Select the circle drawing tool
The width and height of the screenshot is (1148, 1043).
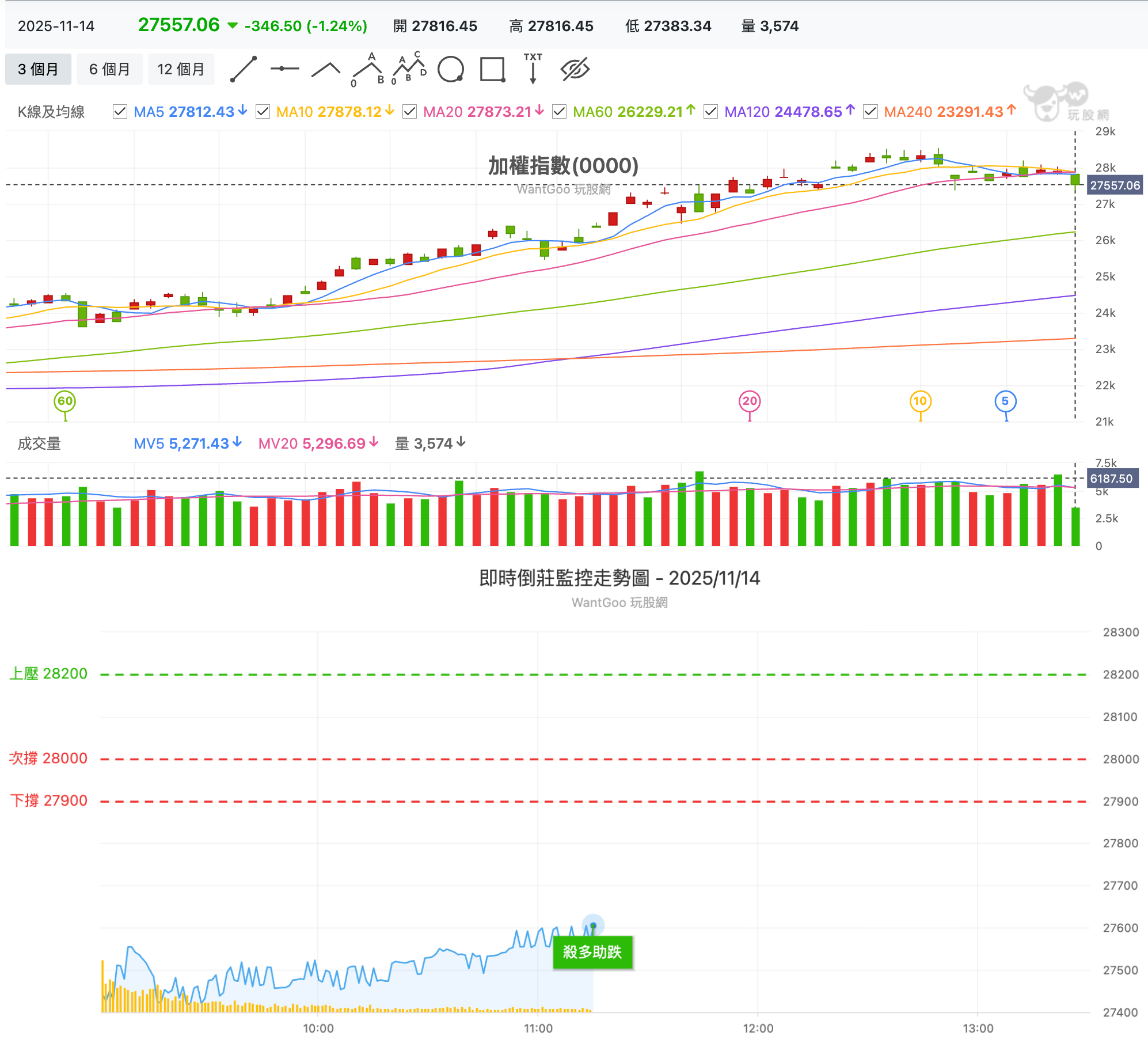(451, 70)
